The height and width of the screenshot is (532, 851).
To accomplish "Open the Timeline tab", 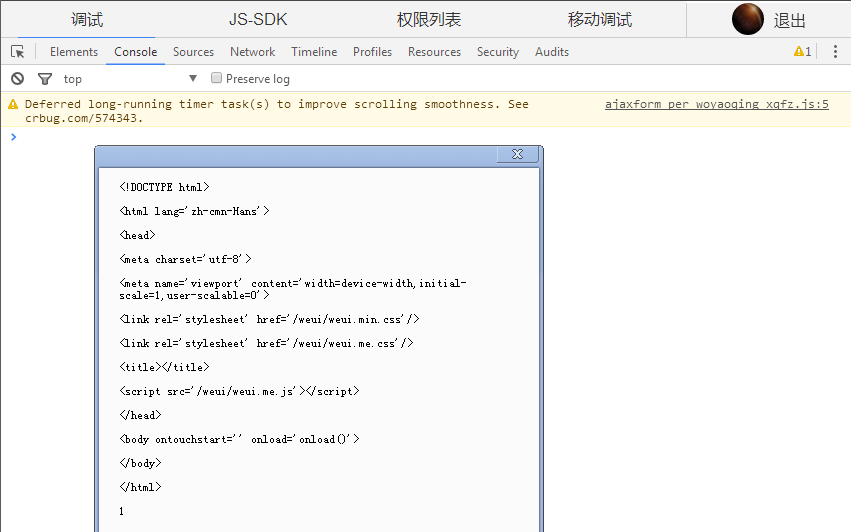I will (x=314, y=52).
